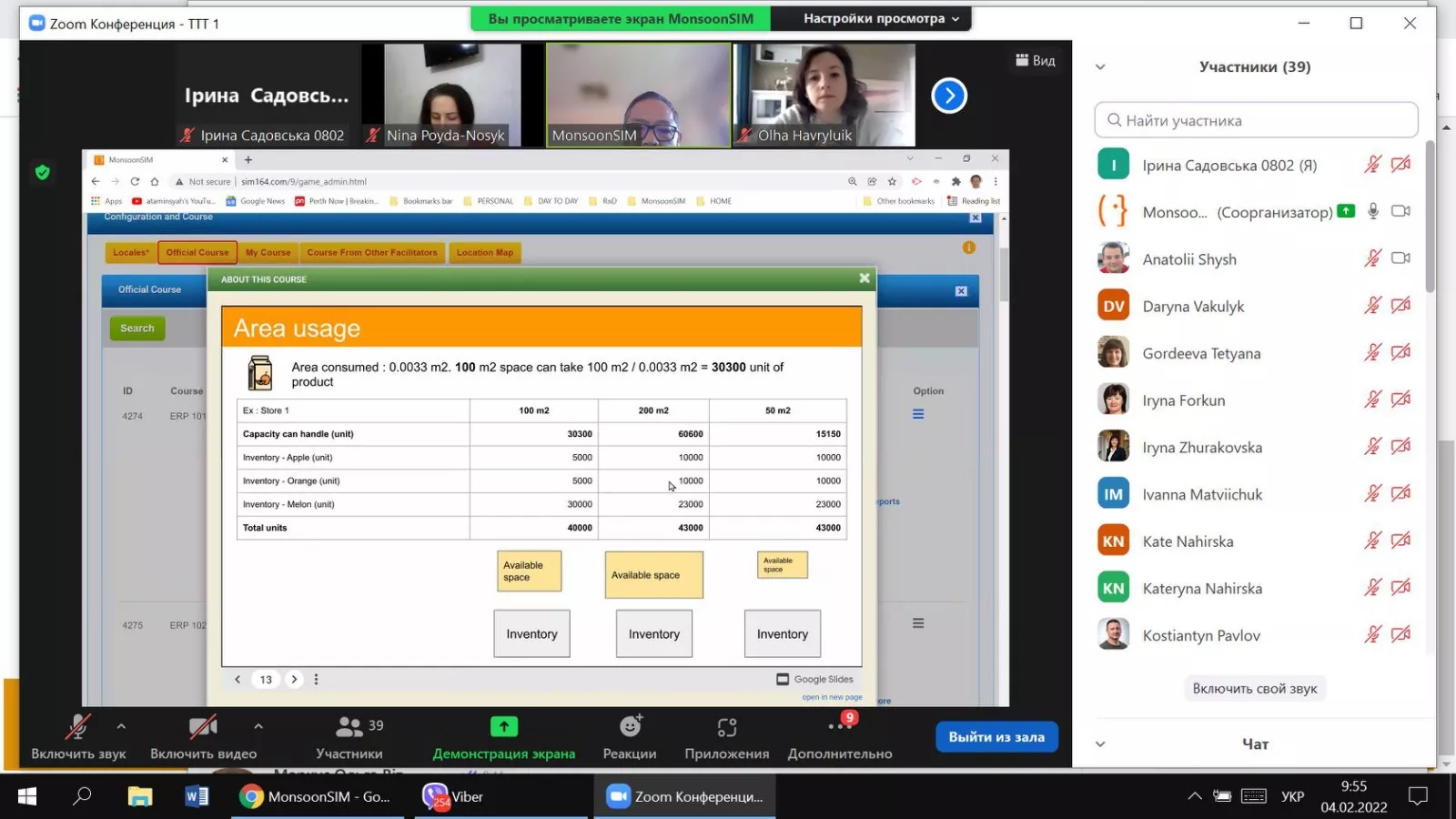Collapse the Участники panel chevron
The width and height of the screenshot is (1456, 819).
click(x=1100, y=66)
